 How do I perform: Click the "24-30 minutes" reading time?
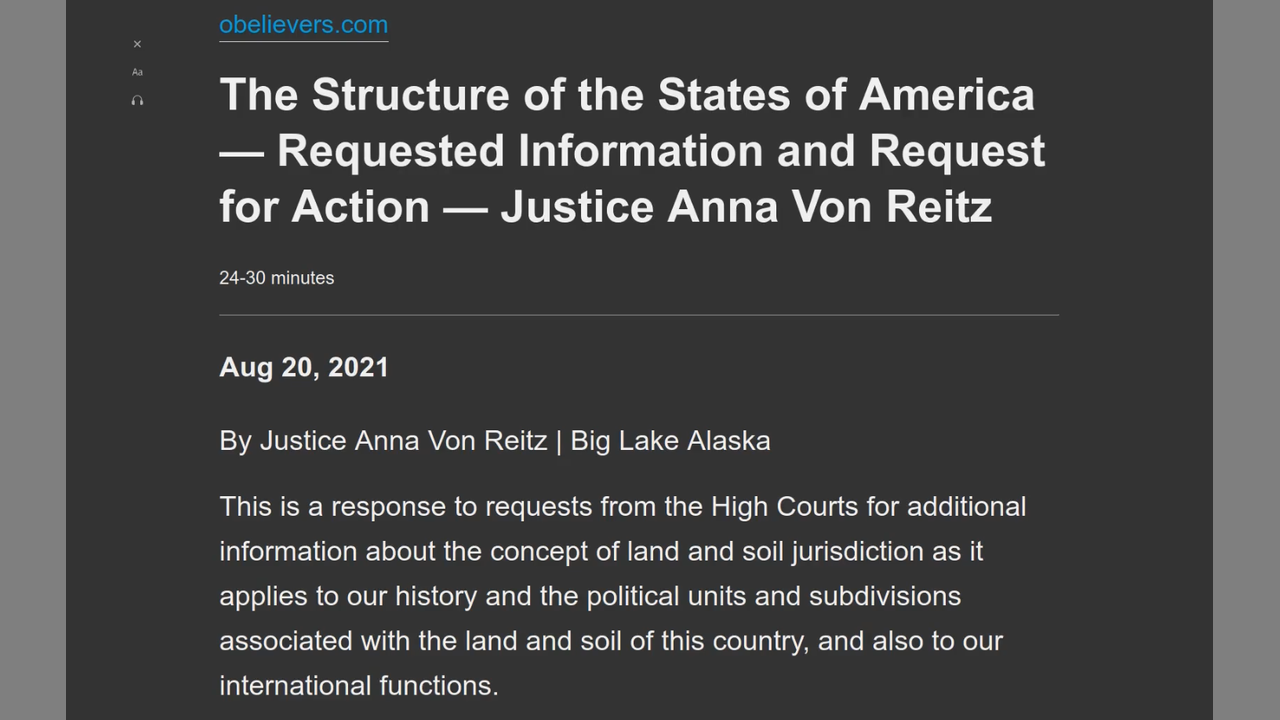[276, 278]
